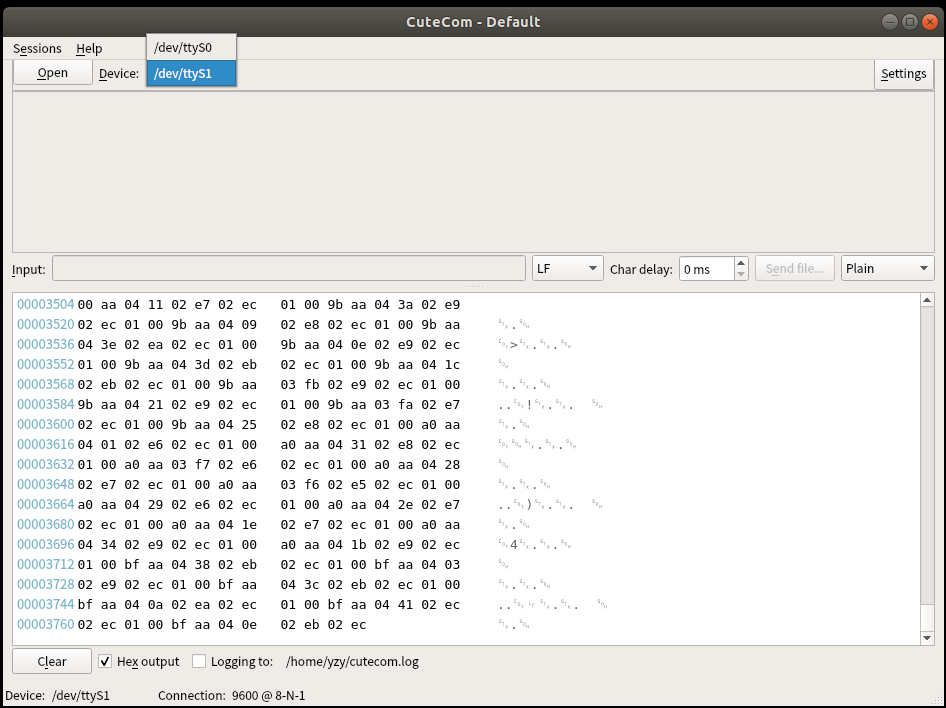
Task: Click hex offset 00003616
Action: [45, 444]
